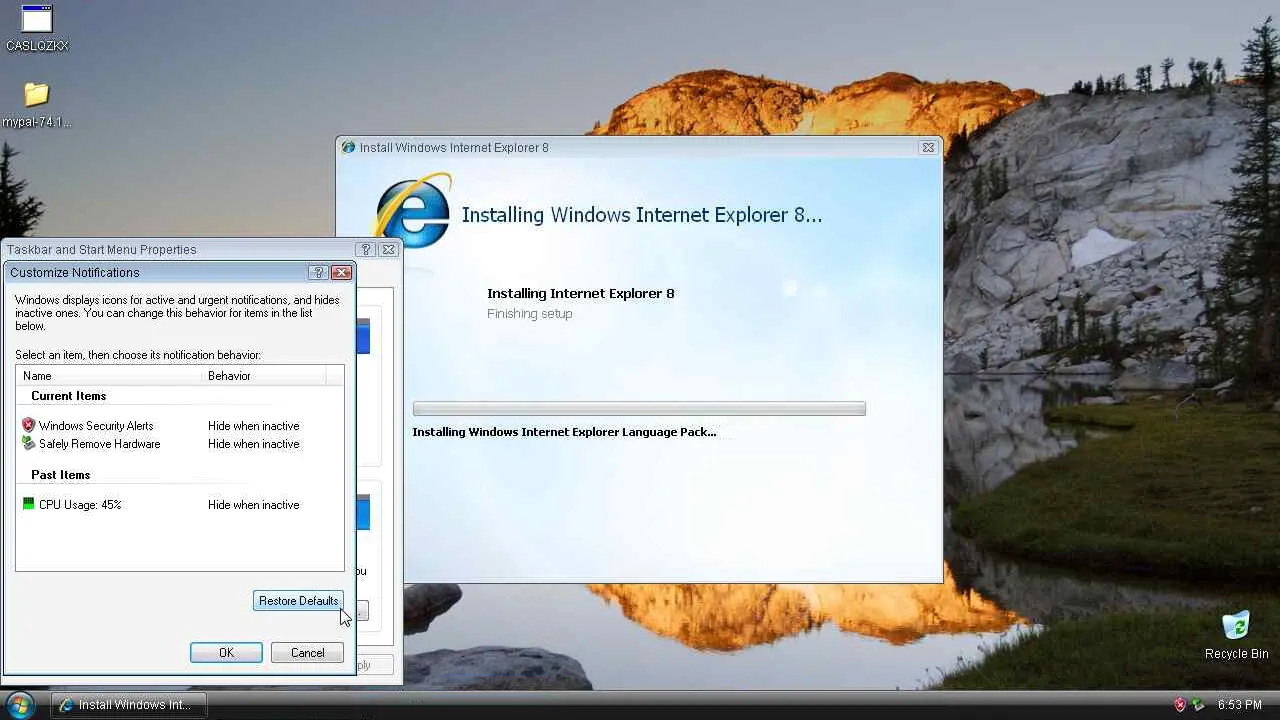Confirm with OK in Customize Notifications
Viewport: 1280px width, 720px height.
pos(226,653)
